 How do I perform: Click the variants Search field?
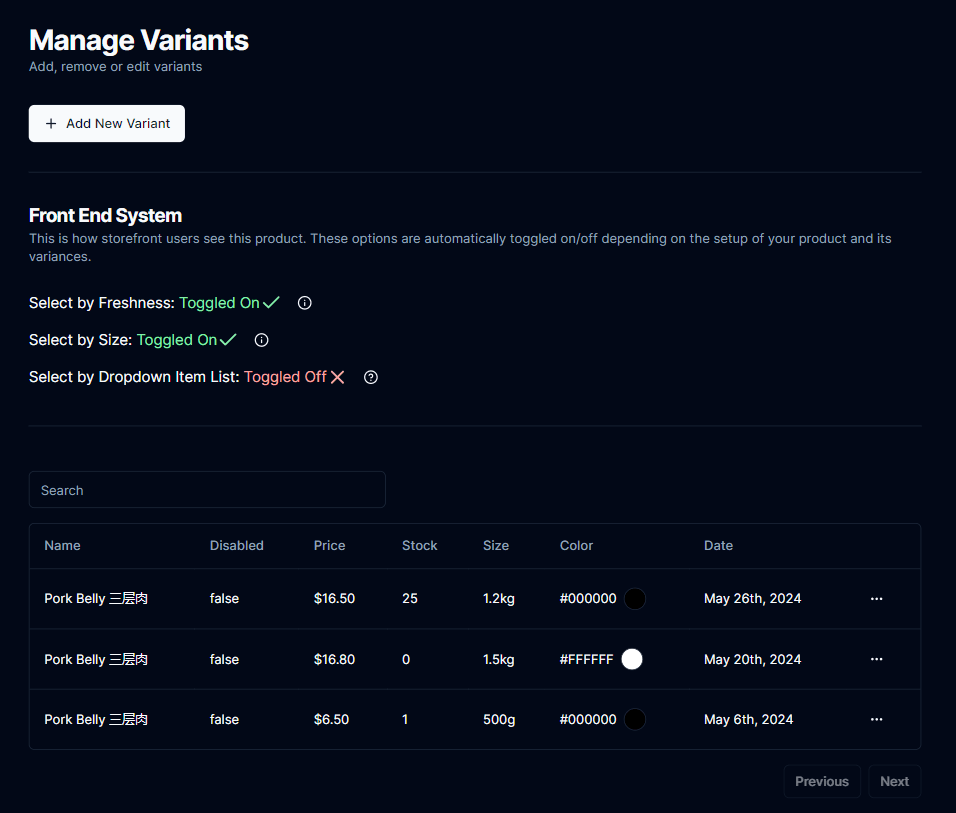coord(207,490)
